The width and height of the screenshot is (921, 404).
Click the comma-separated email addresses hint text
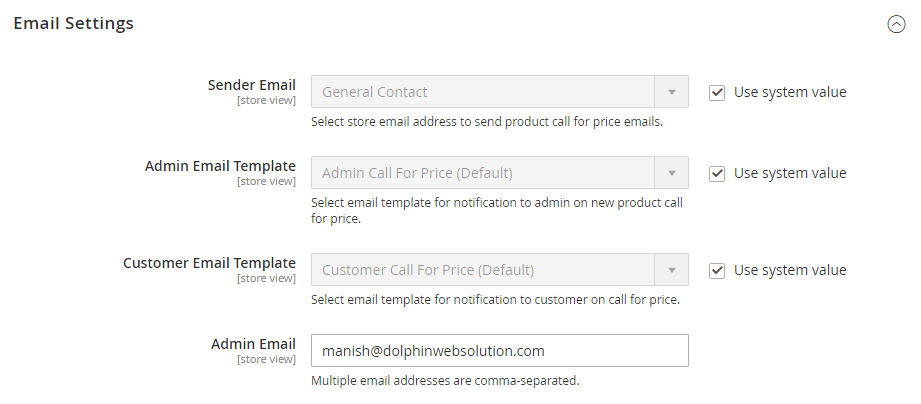pyautogui.click(x=445, y=381)
